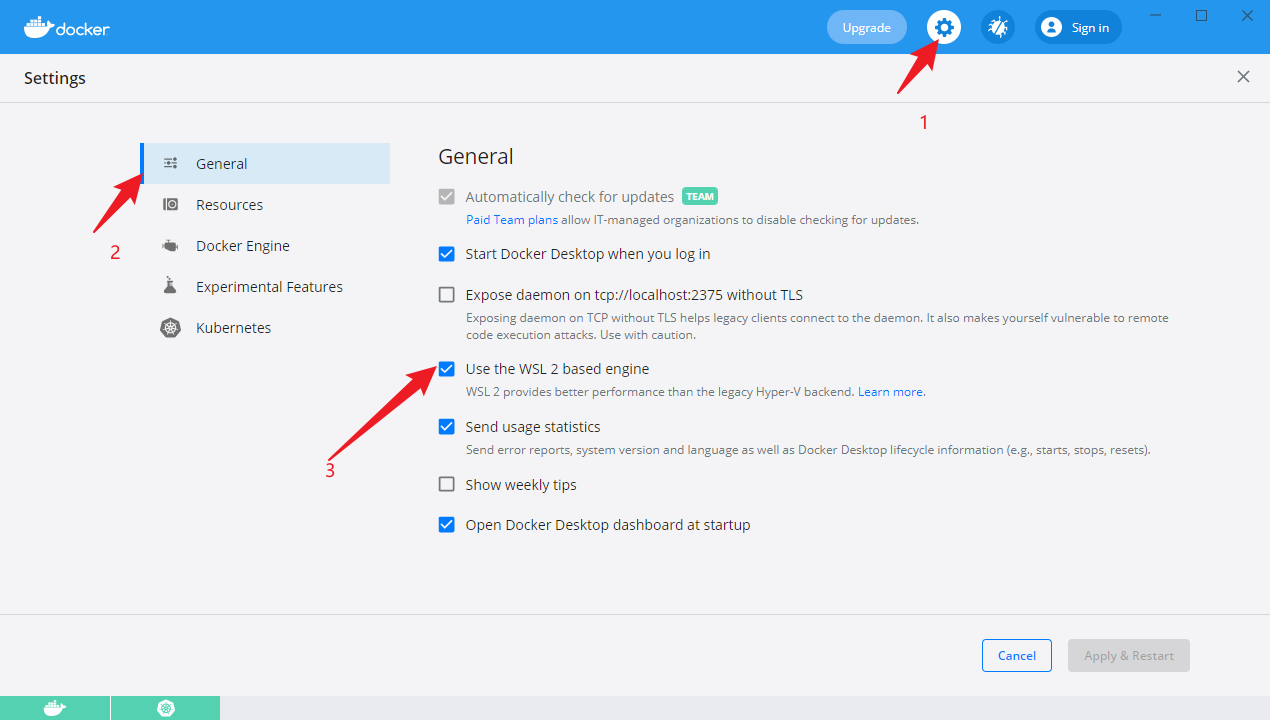The width and height of the screenshot is (1270, 720).
Task: Enable Show weekly tips checkbox
Action: tap(447, 484)
